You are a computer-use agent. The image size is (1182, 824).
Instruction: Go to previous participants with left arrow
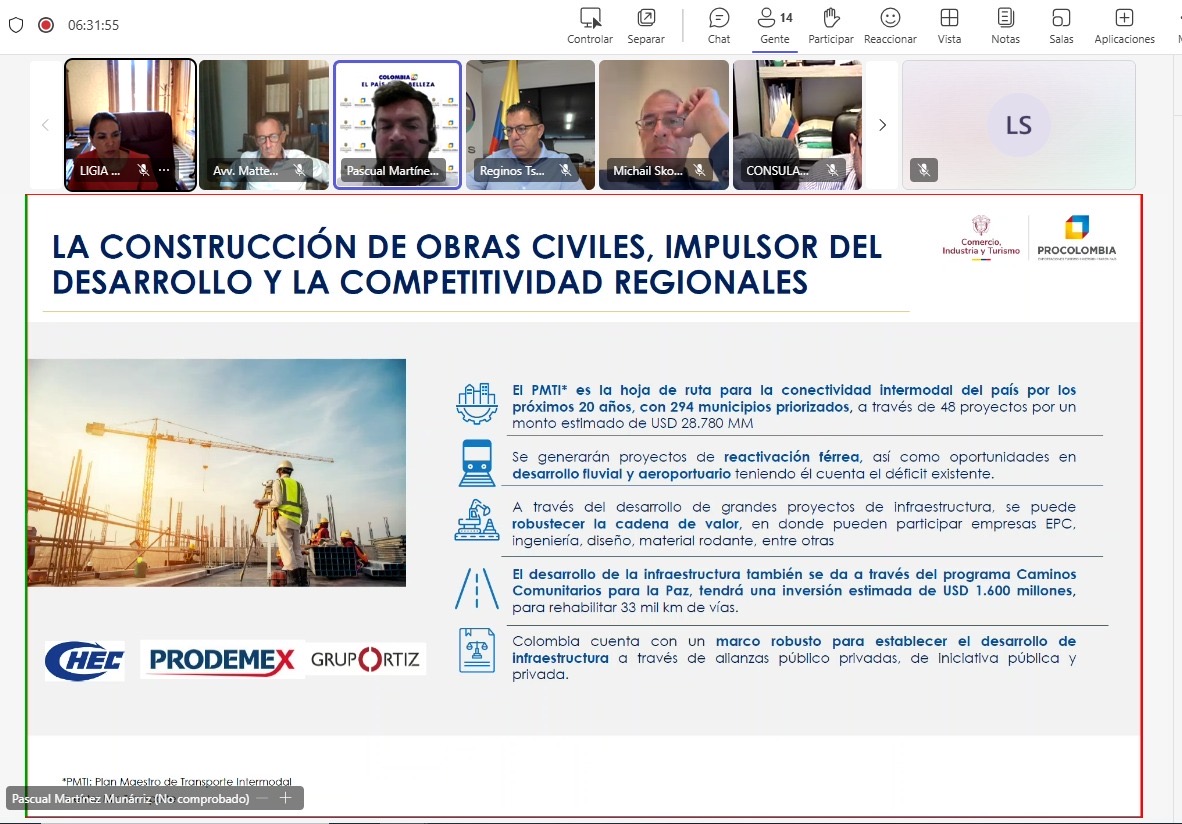(45, 125)
